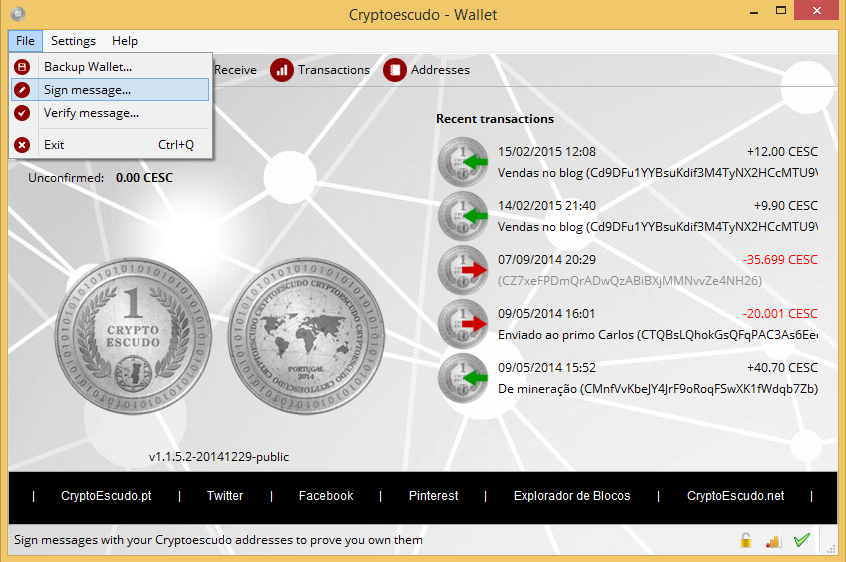Select Verify message... menu entry
The image size is (846, 562).
click(x=110, y=113)
